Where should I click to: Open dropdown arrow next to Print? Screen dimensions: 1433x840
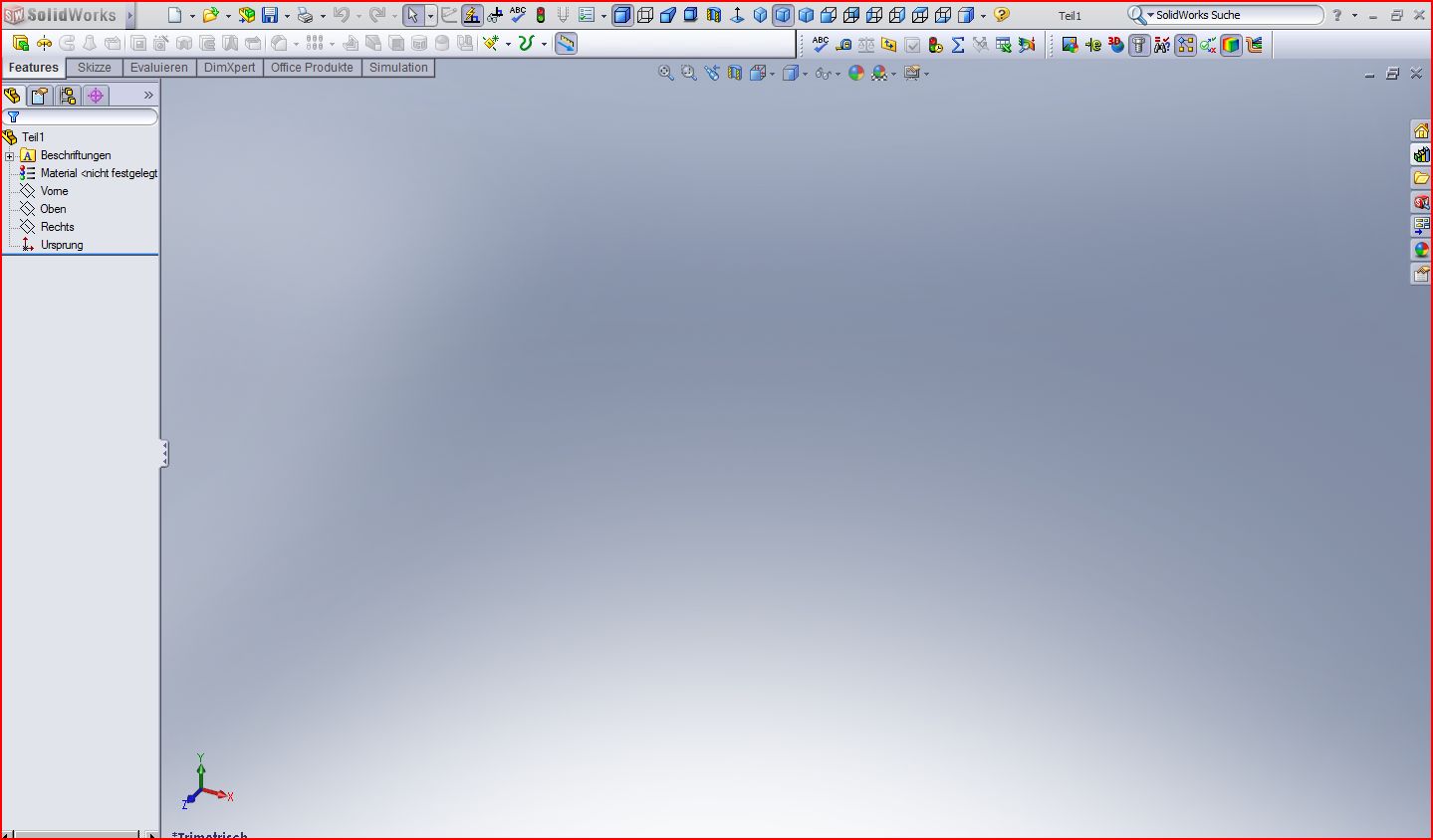coord(323,16)
